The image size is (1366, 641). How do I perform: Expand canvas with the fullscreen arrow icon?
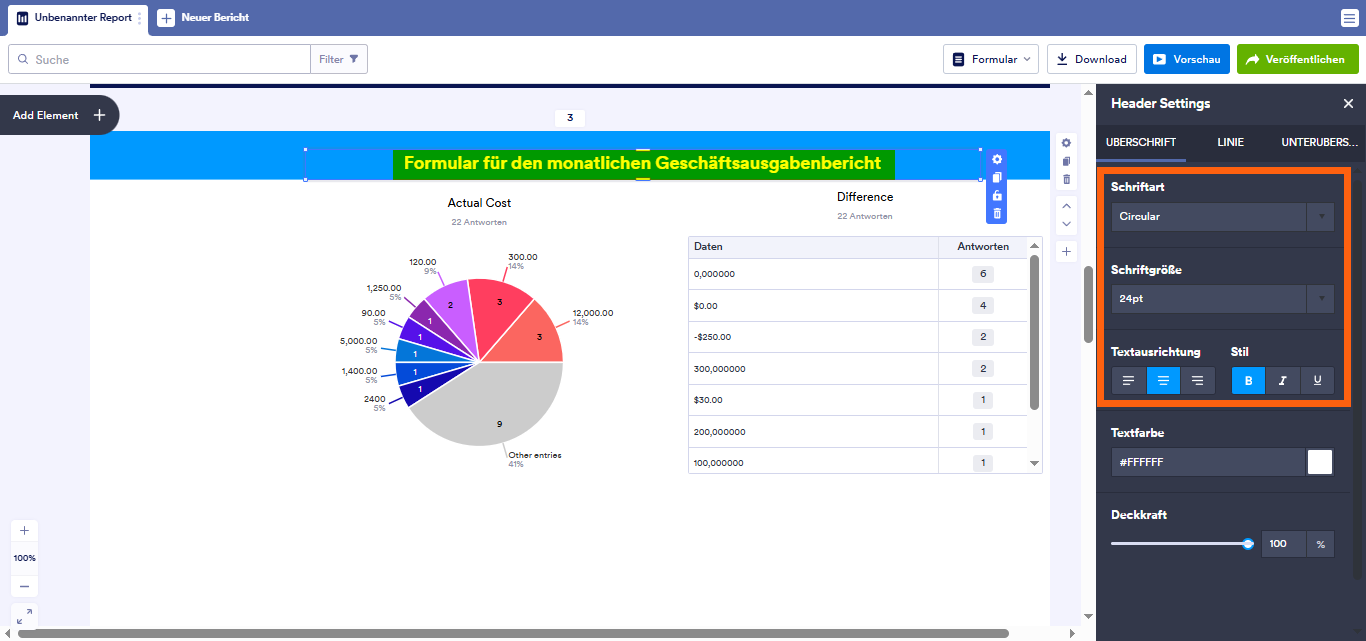point(24,615)
